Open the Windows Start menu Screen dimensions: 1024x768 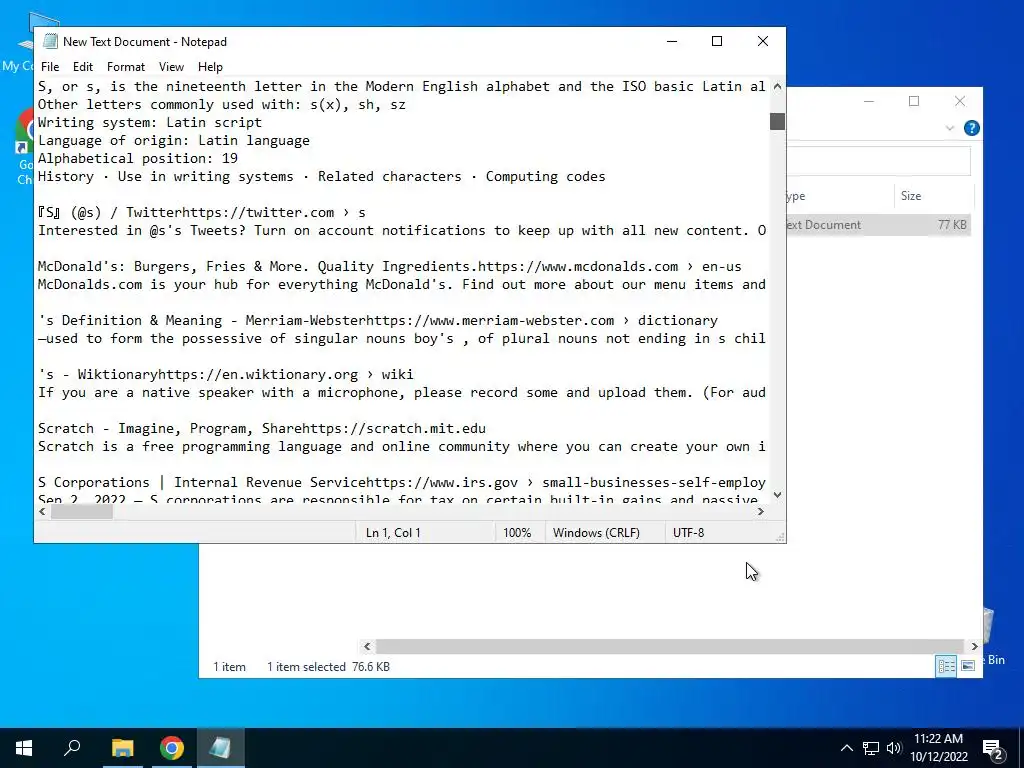[24, 748]
